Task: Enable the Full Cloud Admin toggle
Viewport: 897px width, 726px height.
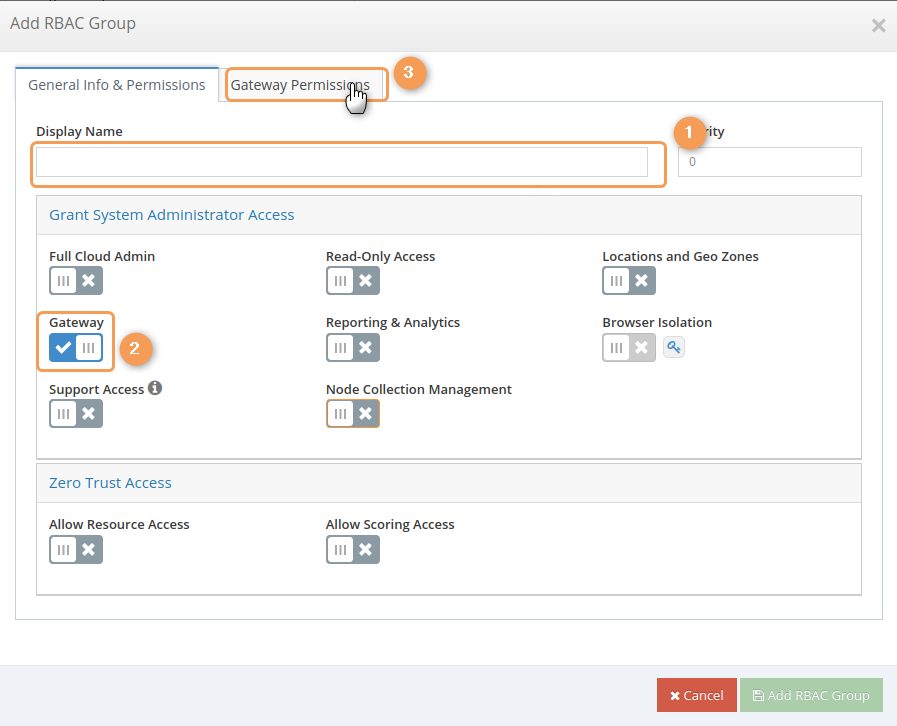Action: coord(76,281)
